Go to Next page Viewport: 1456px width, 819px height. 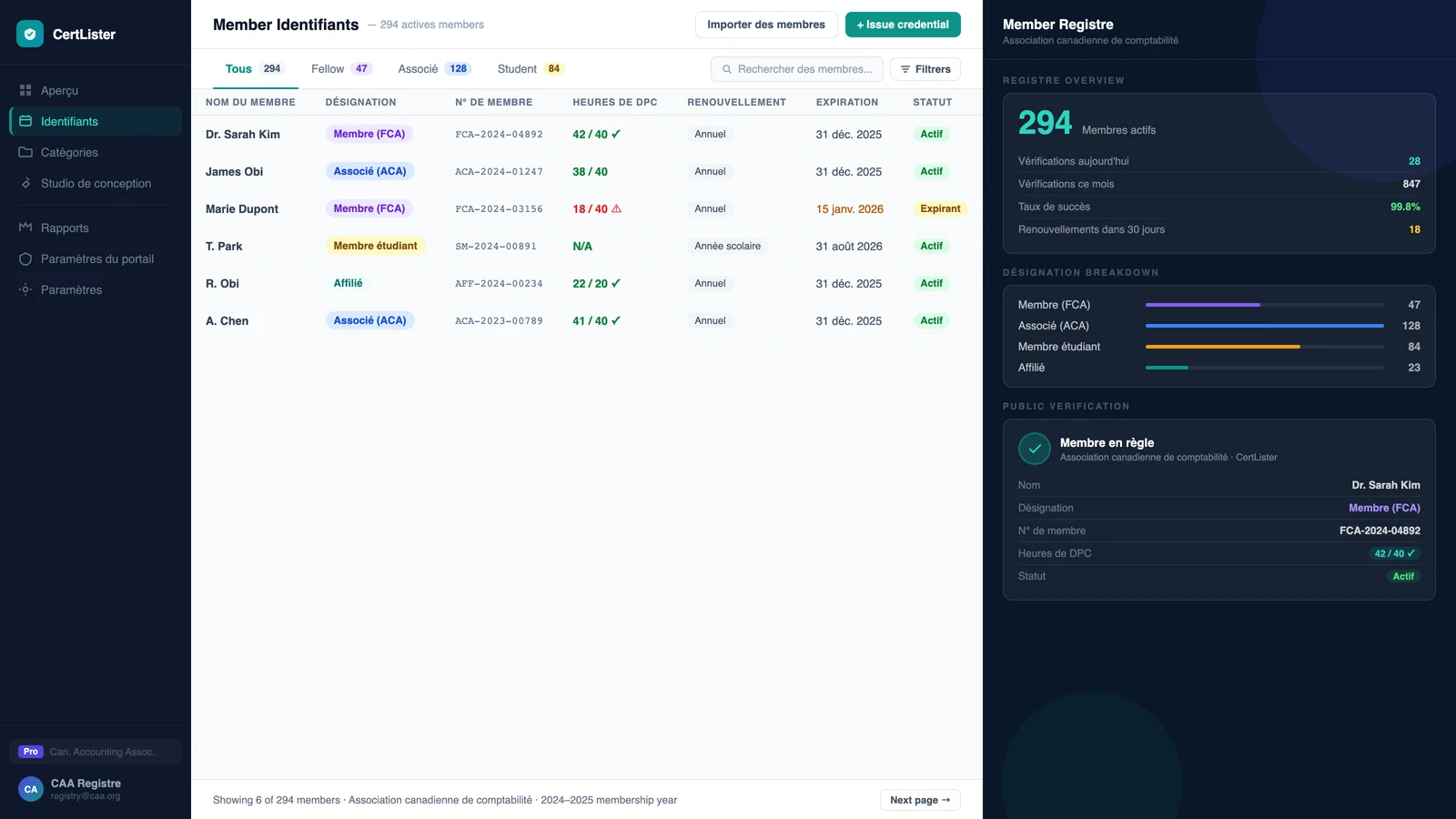[x=920, y=800]
